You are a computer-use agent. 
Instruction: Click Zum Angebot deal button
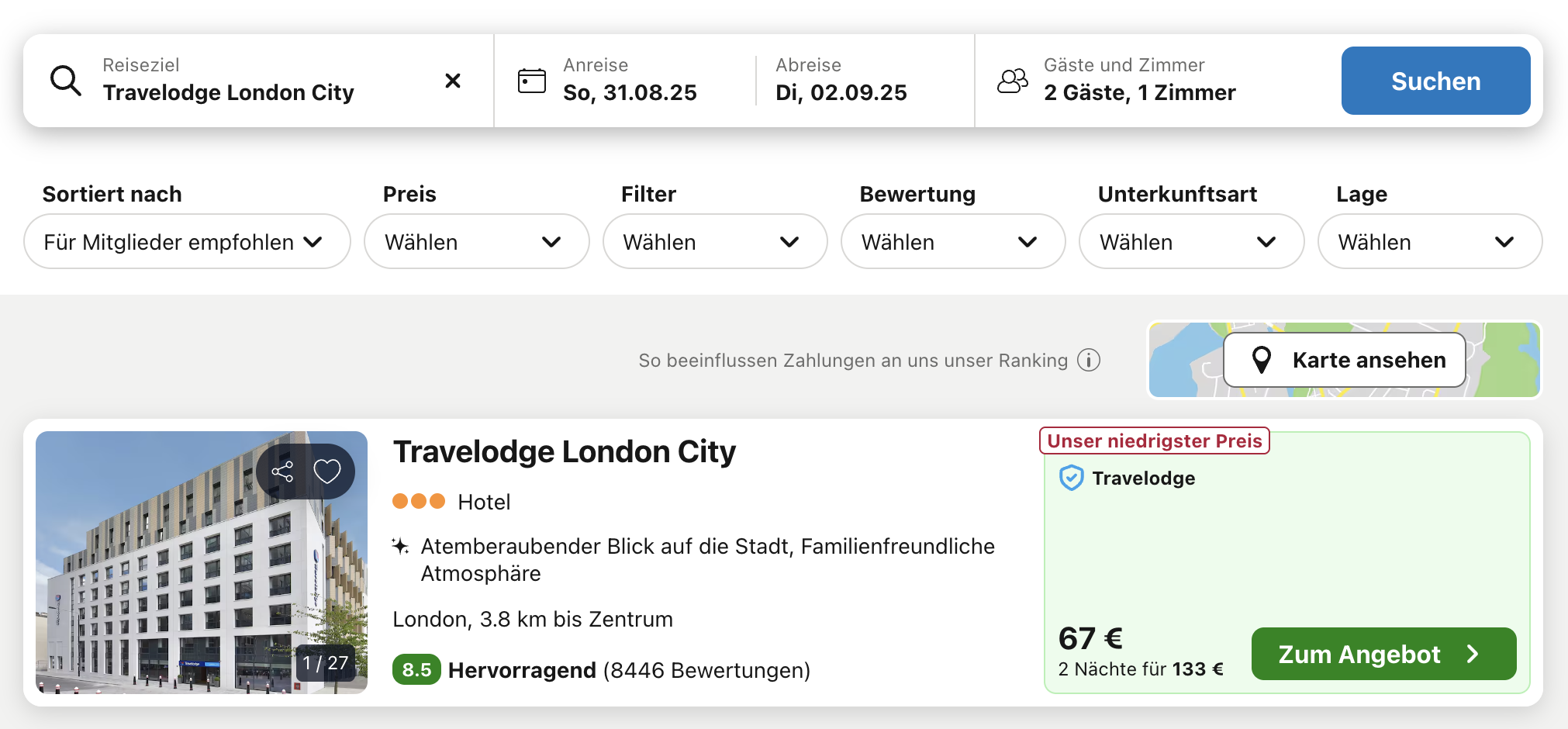point(1383,654)
